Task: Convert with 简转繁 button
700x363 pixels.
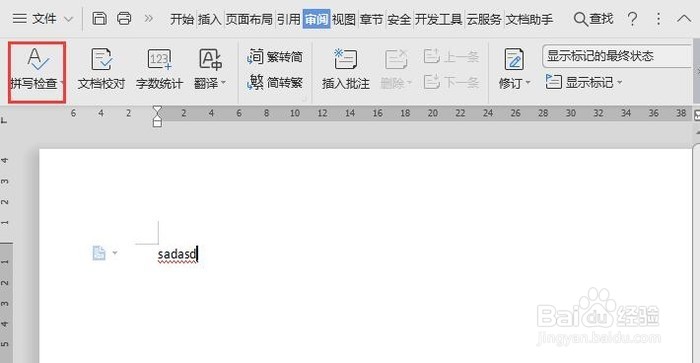Action: [275, 83]
